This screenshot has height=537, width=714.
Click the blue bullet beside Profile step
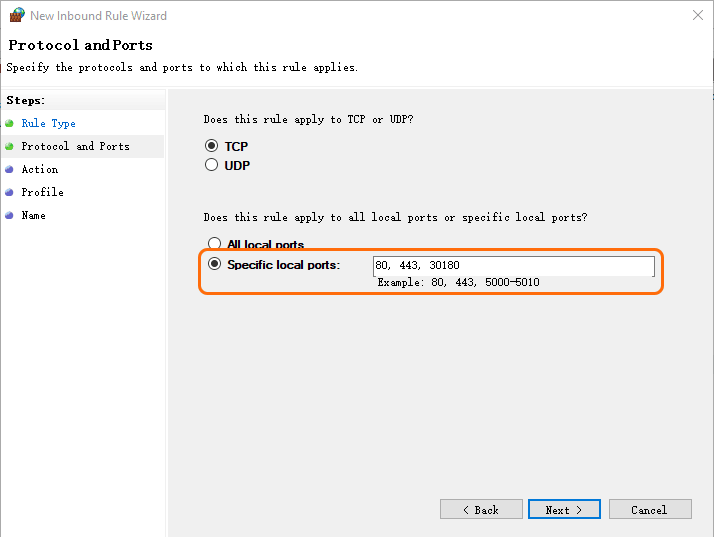tap(9, 192)
